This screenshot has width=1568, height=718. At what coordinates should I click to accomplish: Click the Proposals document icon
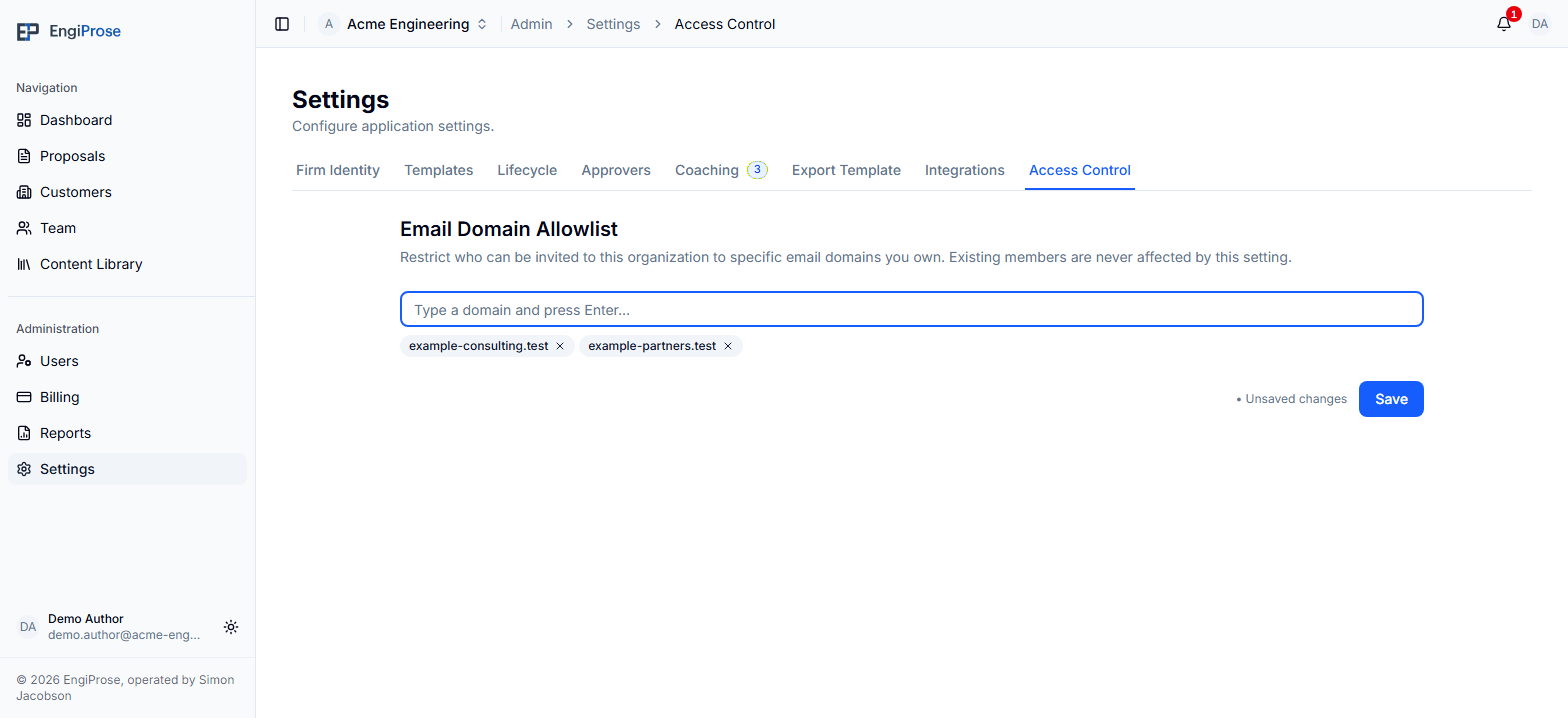pyautogui.click(x=24, y=156)
